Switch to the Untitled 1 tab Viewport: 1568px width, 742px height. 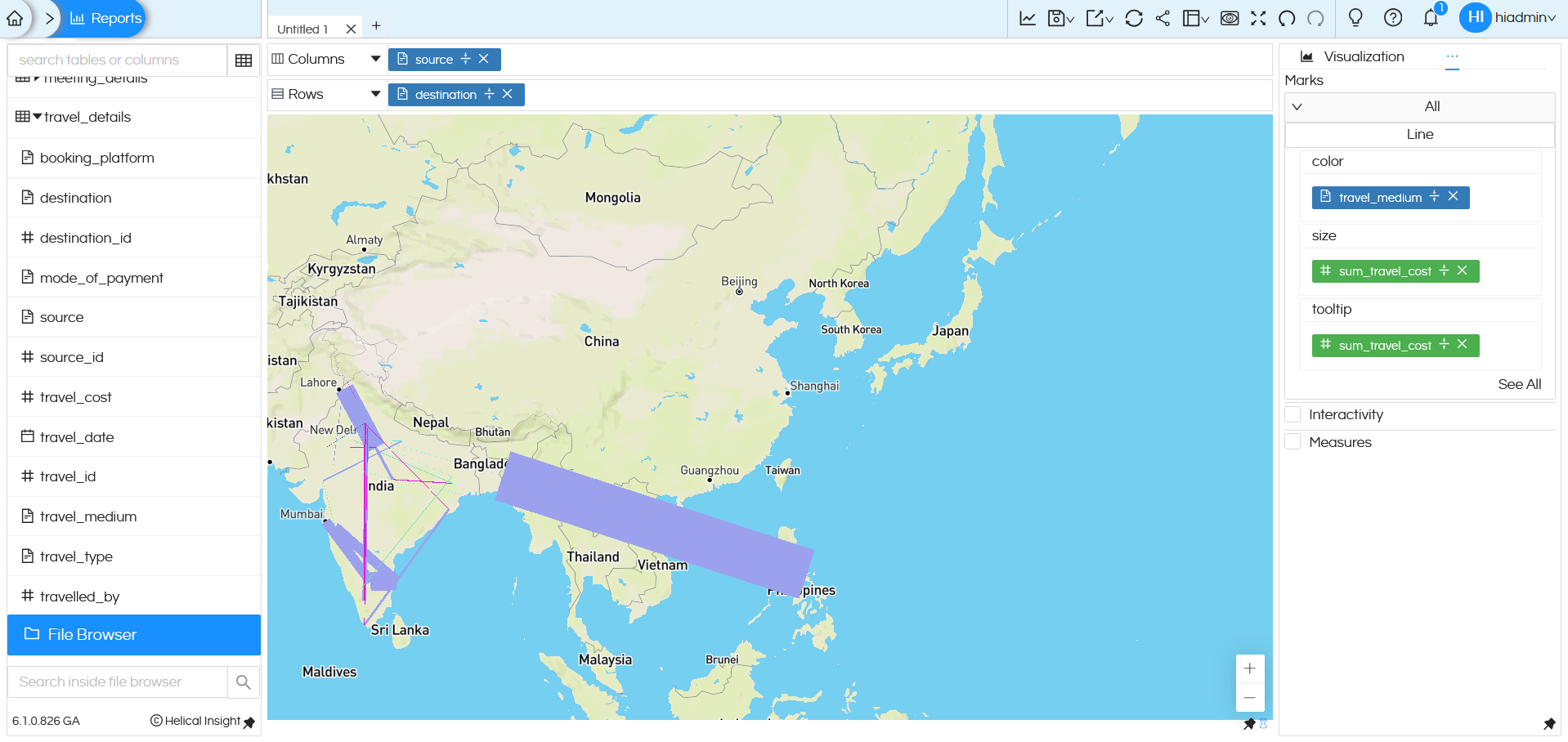[x=303, y=27]
